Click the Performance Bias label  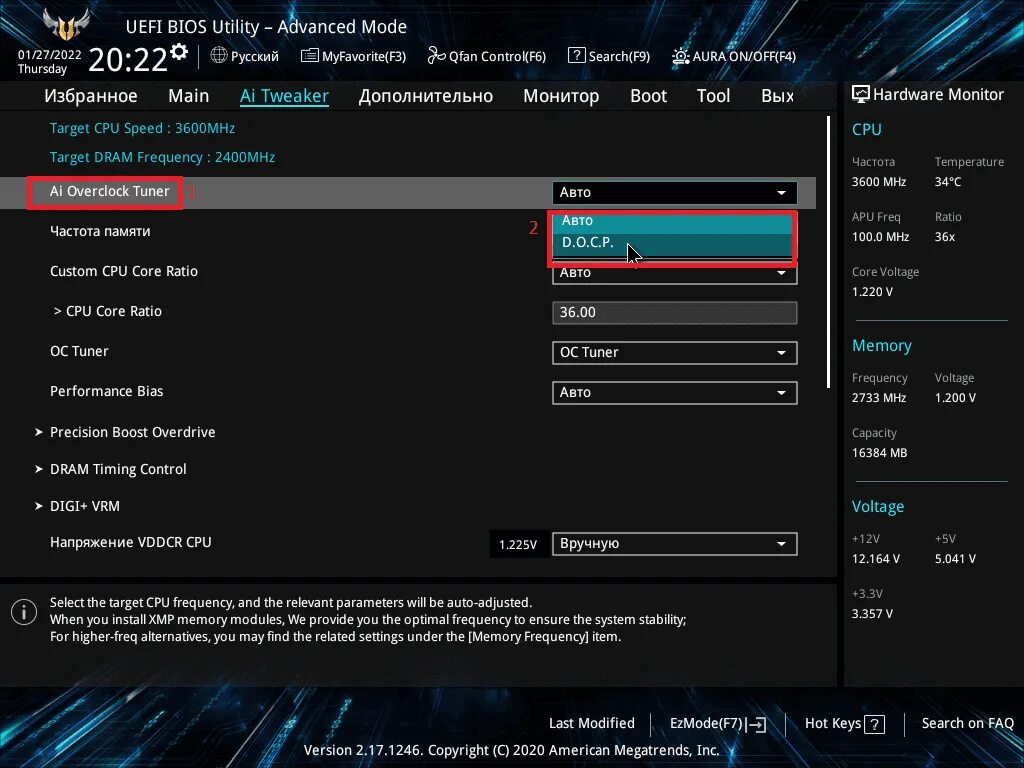pos(106,391)
